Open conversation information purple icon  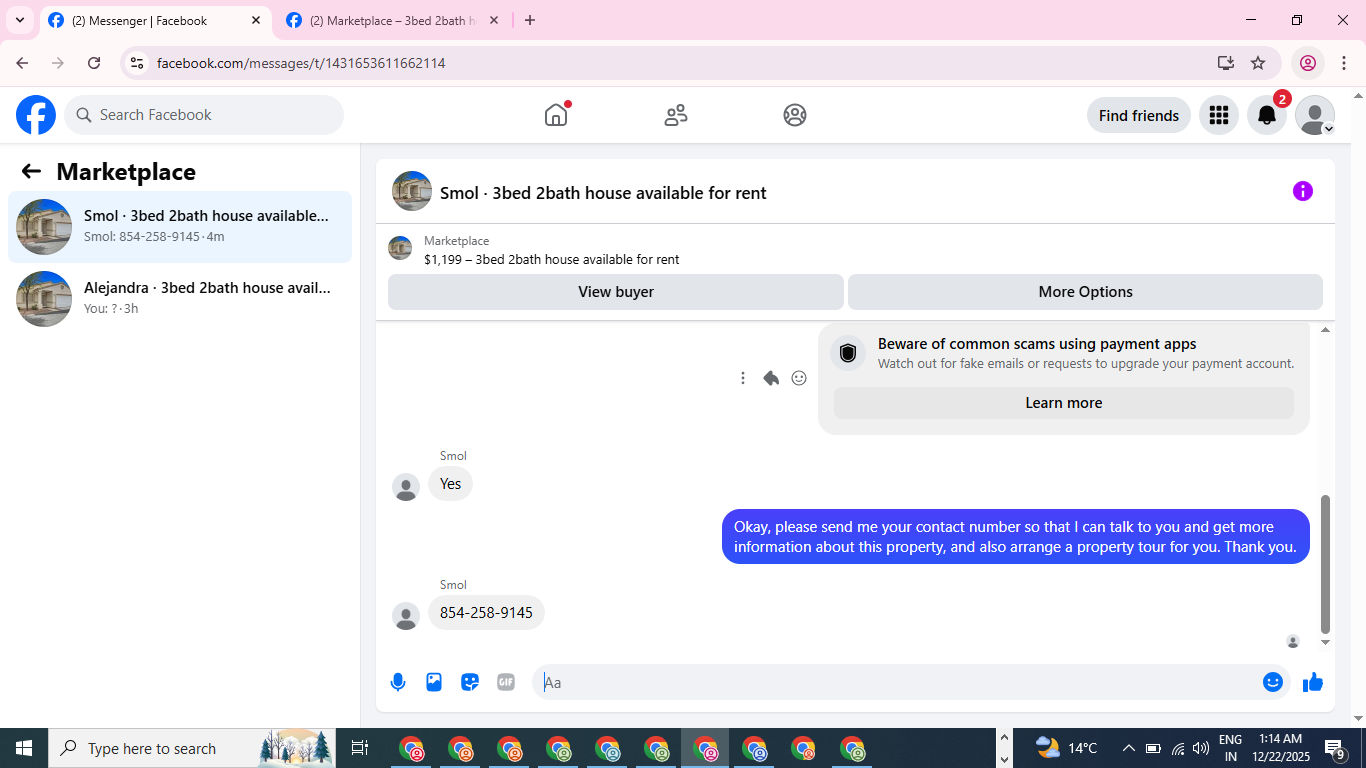(x=1302, y=191)
